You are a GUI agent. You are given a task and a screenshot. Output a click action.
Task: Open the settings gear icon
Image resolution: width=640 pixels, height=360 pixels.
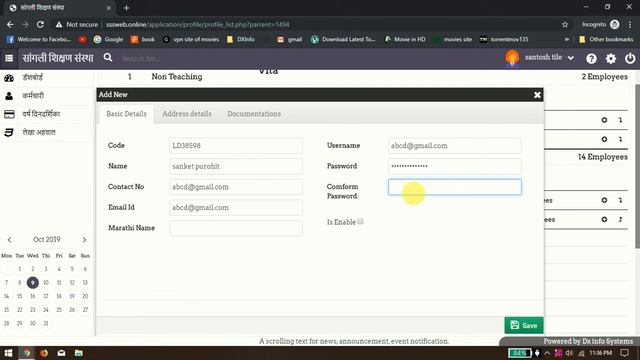click(x=611, y=58)
